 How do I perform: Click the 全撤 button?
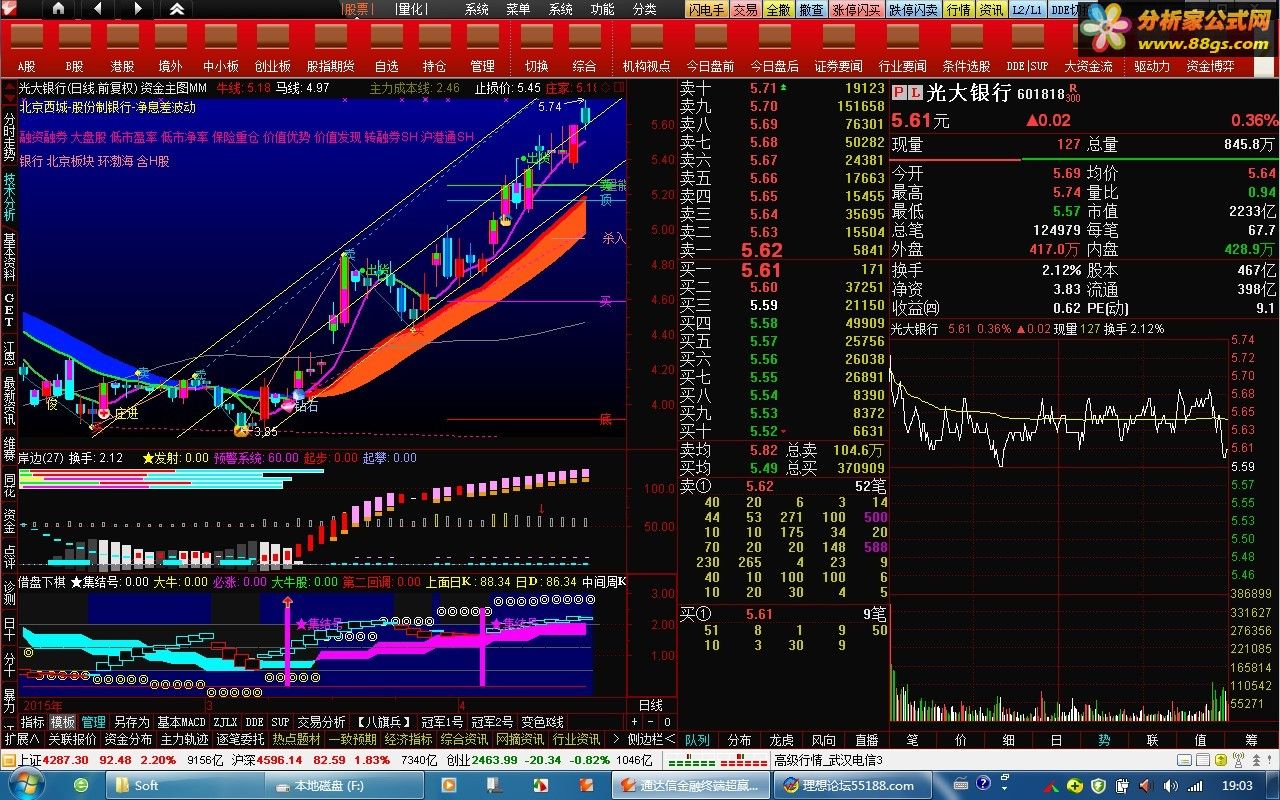tap(778, 9)
